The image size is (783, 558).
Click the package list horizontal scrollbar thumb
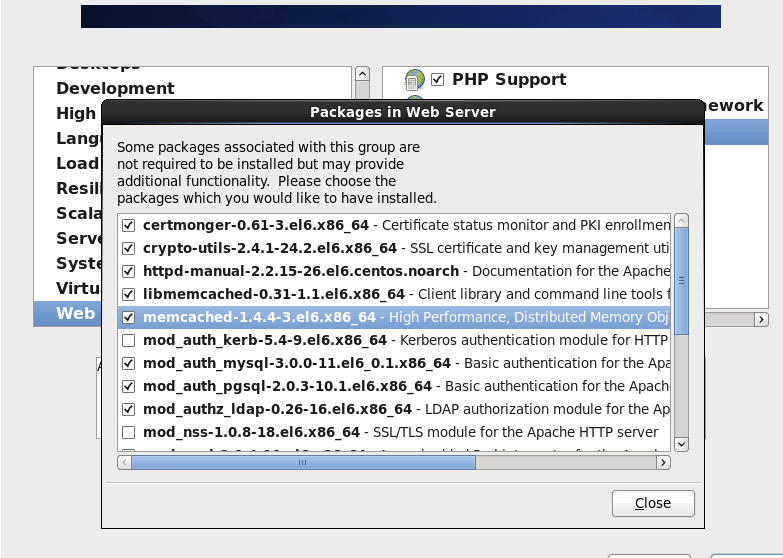303,463
